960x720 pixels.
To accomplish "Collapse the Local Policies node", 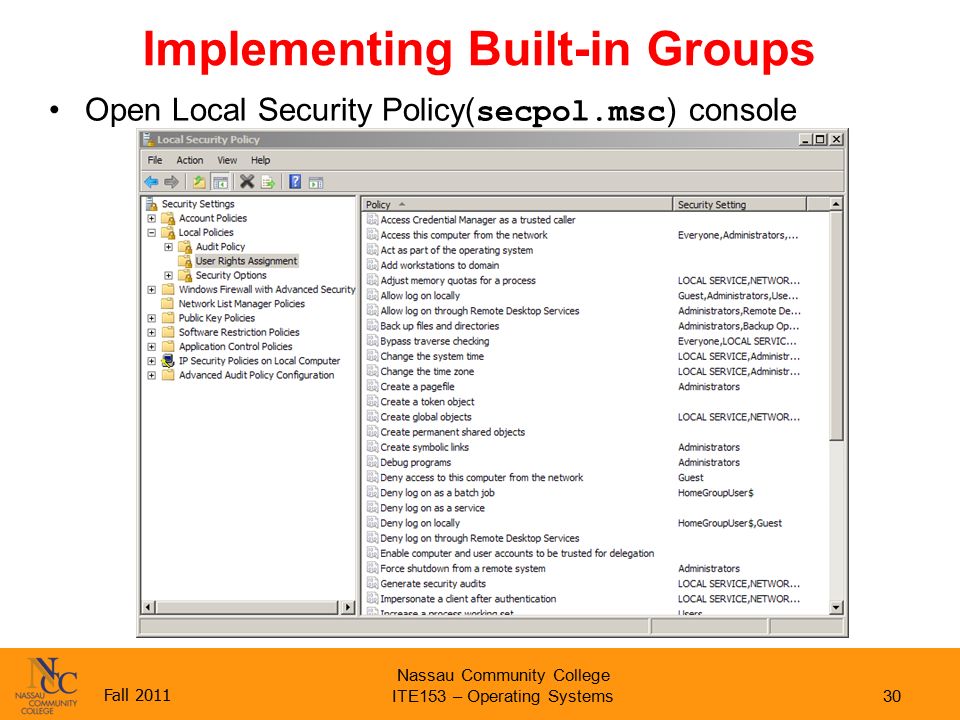I will pyautogui.click(x=151, y=233).
